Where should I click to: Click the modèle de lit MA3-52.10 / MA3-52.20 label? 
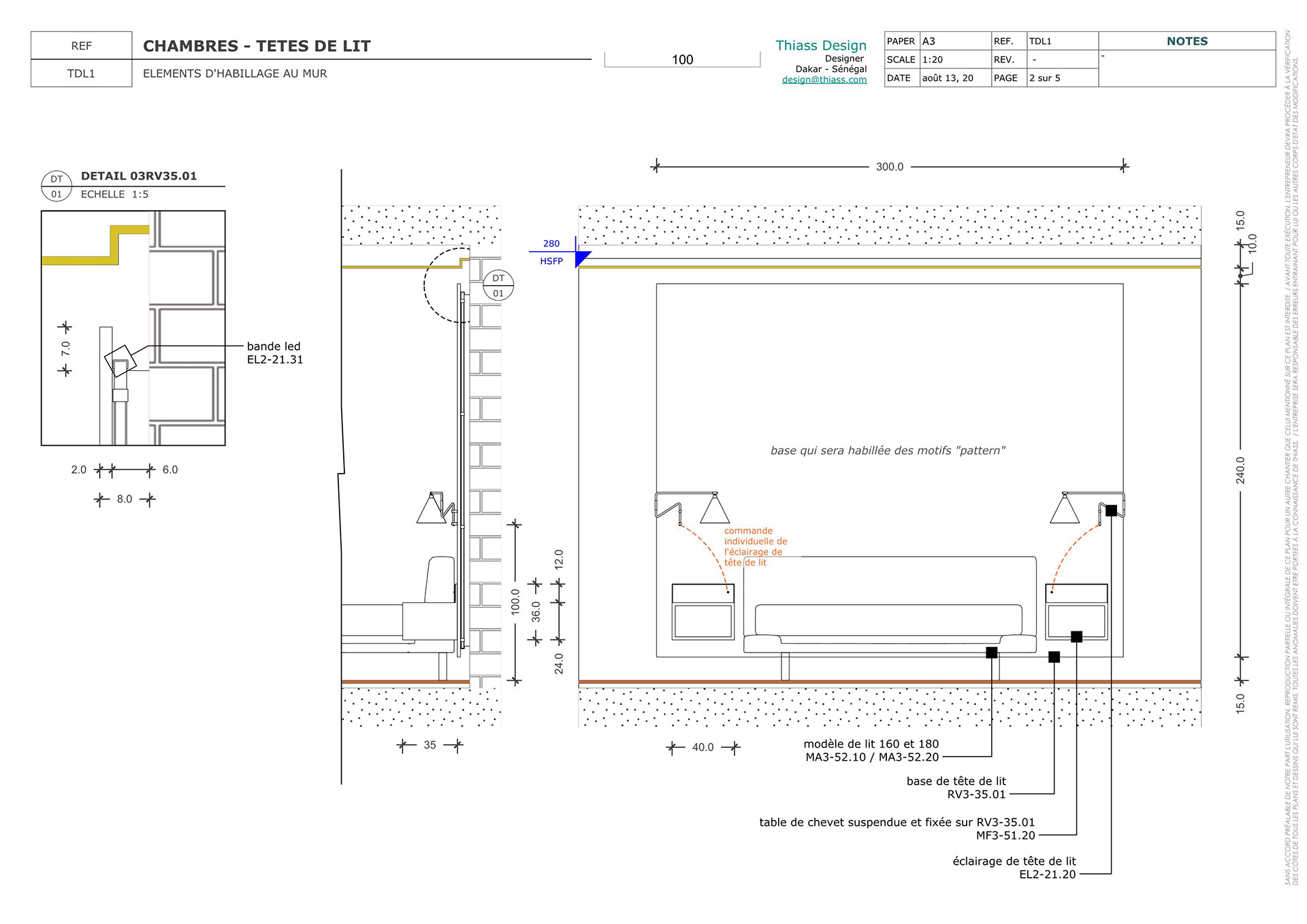[871, 750]
